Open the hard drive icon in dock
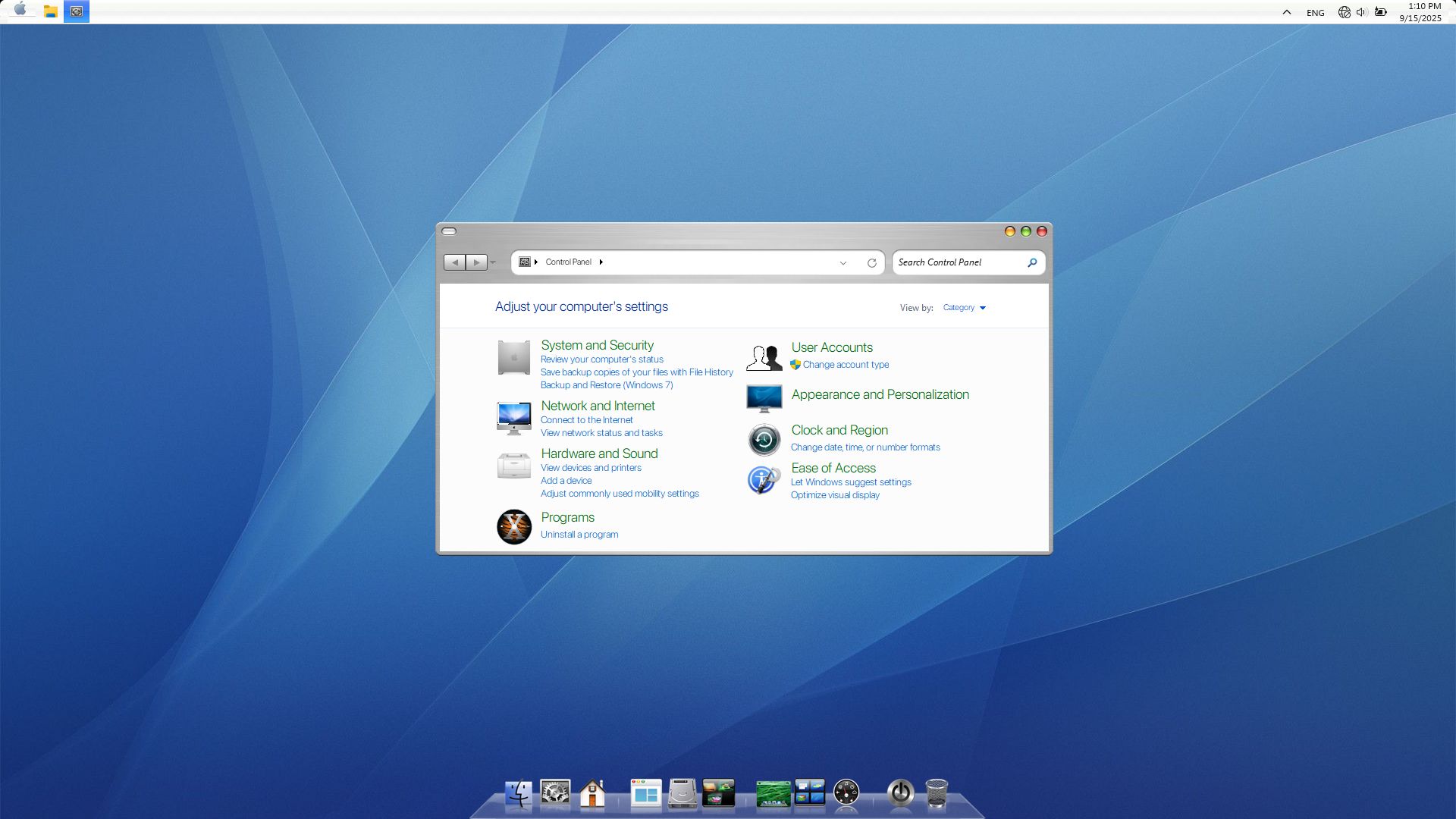1456x819 pixels. [682, 794]
